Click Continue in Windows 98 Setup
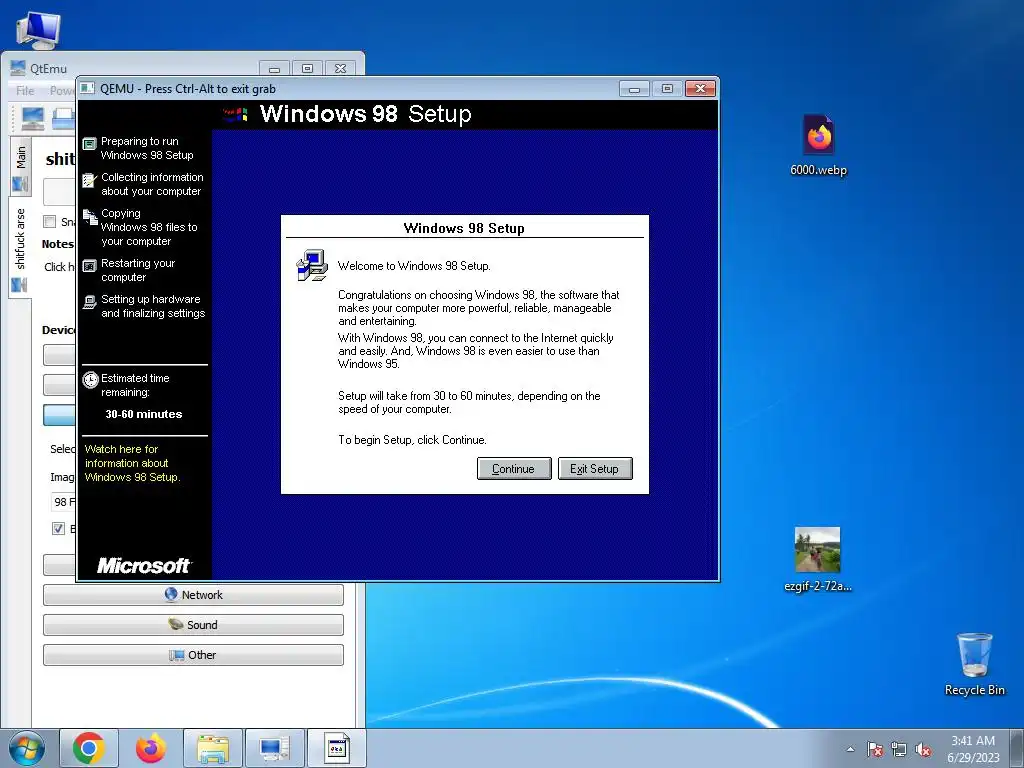The image size is (1024, 768). 514,468
